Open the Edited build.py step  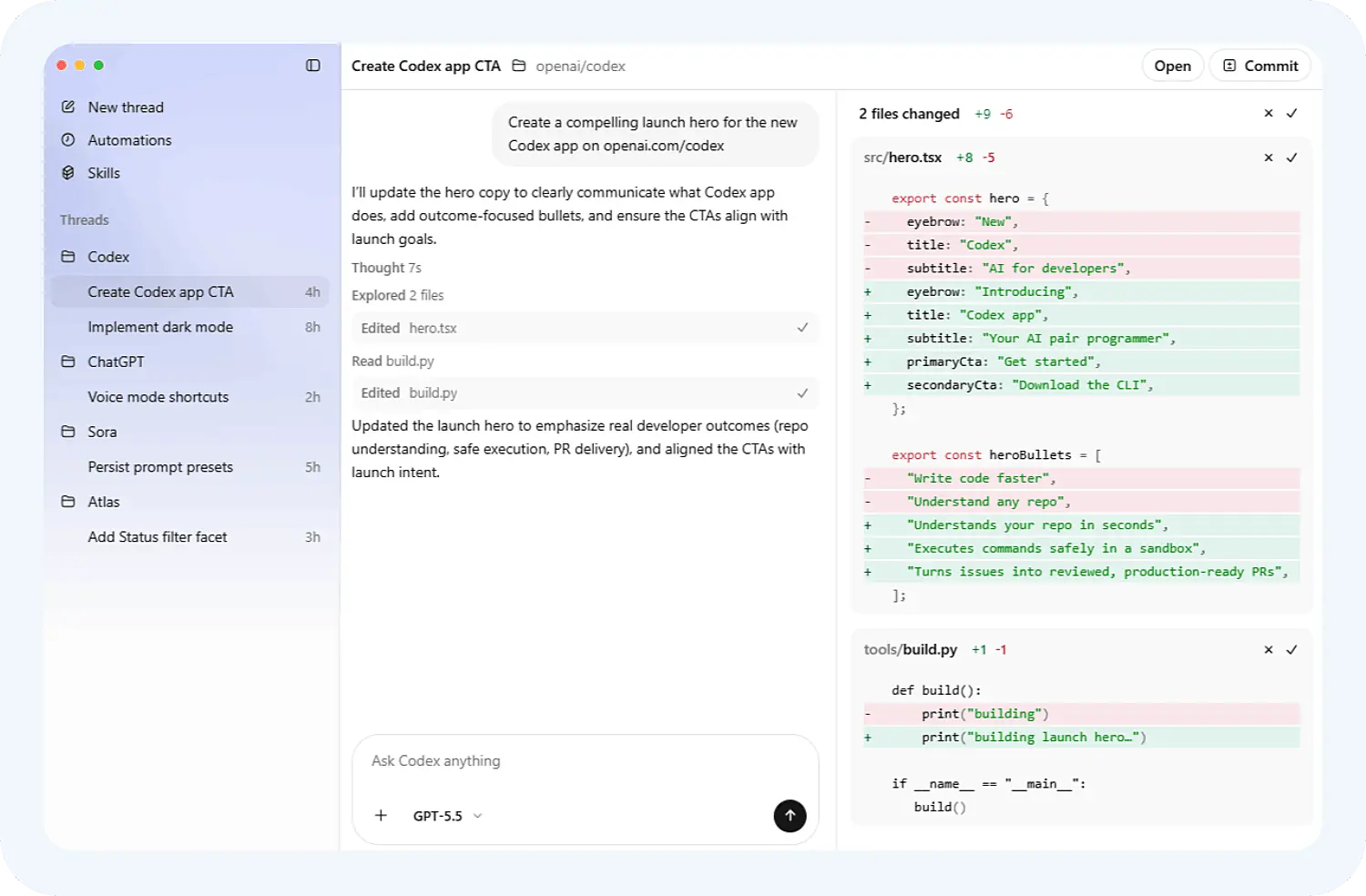point(585,393)
